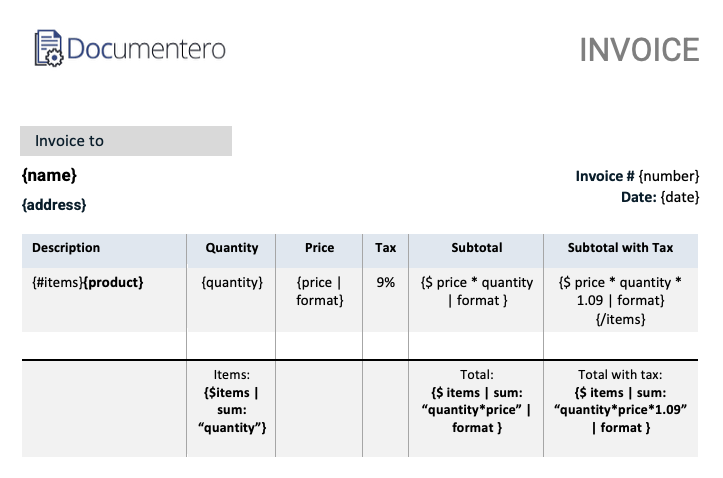Click the {date} placeholder
723x478 pixels.
pyautogui.click(x=680, y=197)
